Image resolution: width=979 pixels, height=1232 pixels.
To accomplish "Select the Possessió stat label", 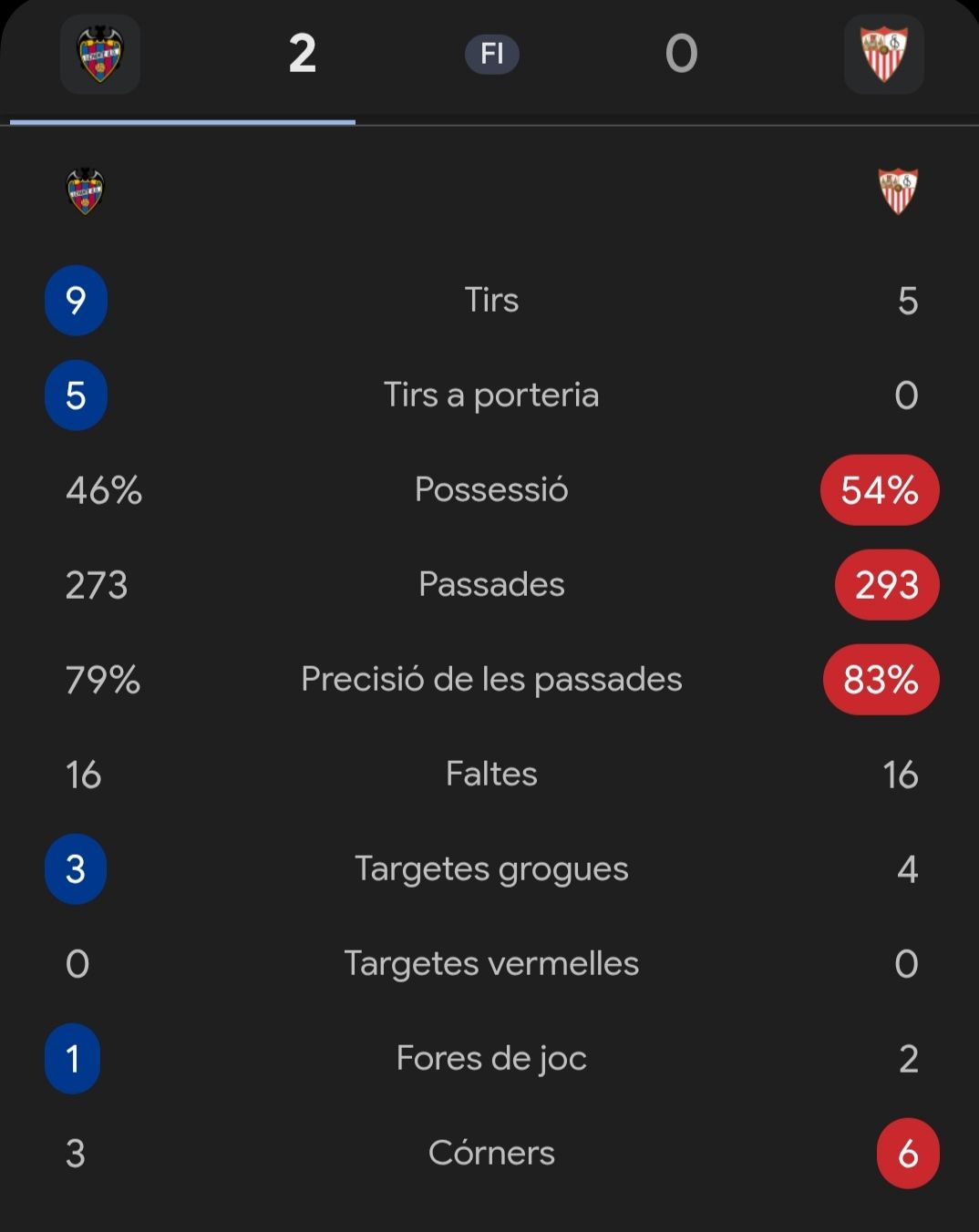I will point(491,489).
